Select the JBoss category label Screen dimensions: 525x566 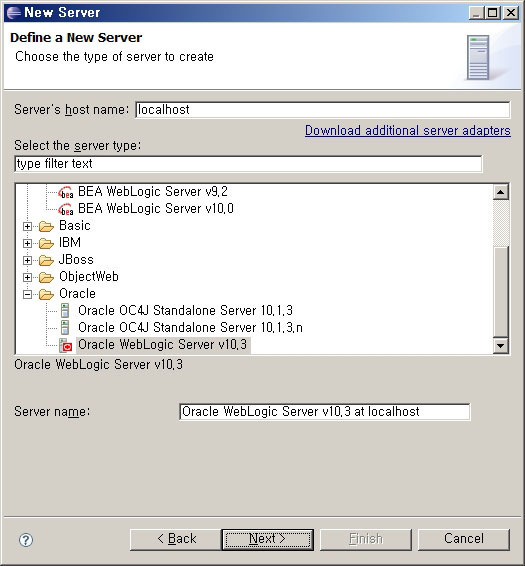76,260
